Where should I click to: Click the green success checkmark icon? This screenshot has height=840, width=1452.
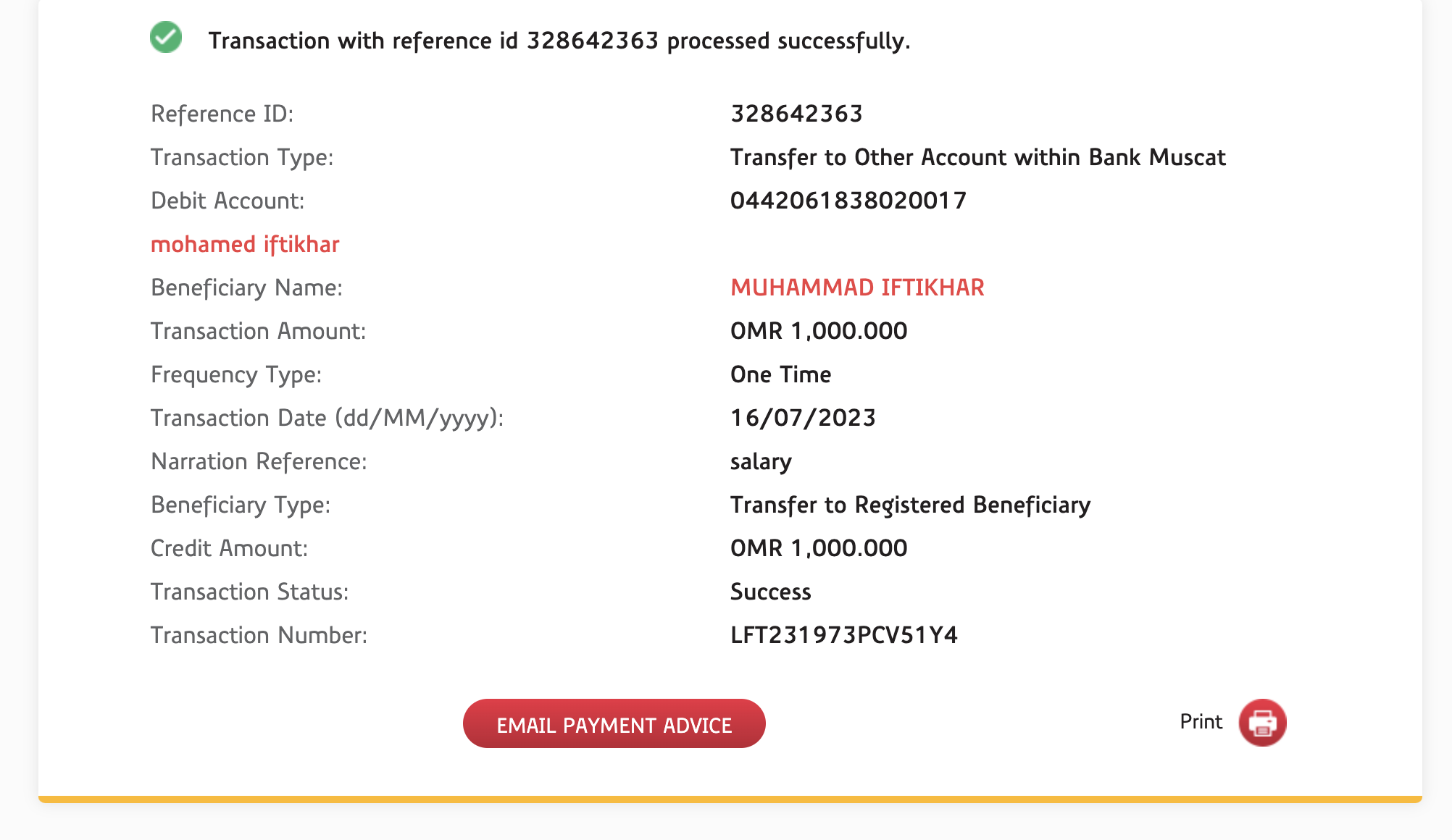click(166, 38)
